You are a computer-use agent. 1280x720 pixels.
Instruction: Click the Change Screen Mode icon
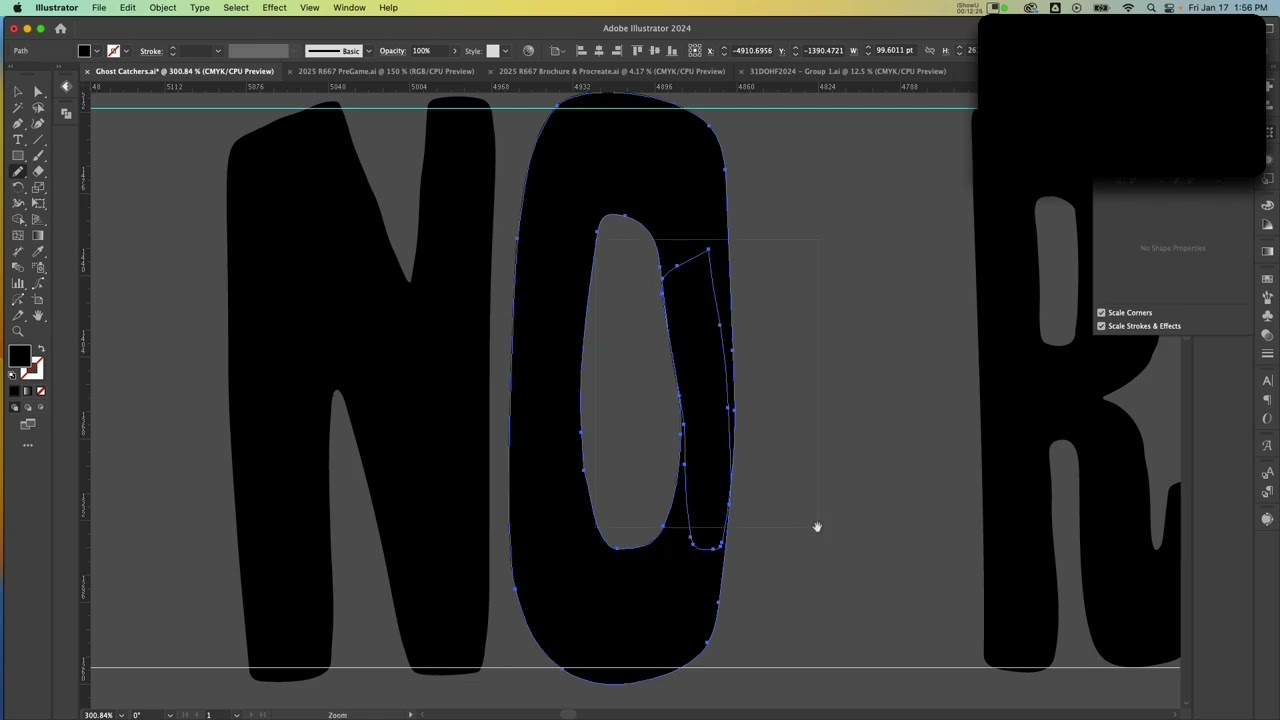click(28, 425)
